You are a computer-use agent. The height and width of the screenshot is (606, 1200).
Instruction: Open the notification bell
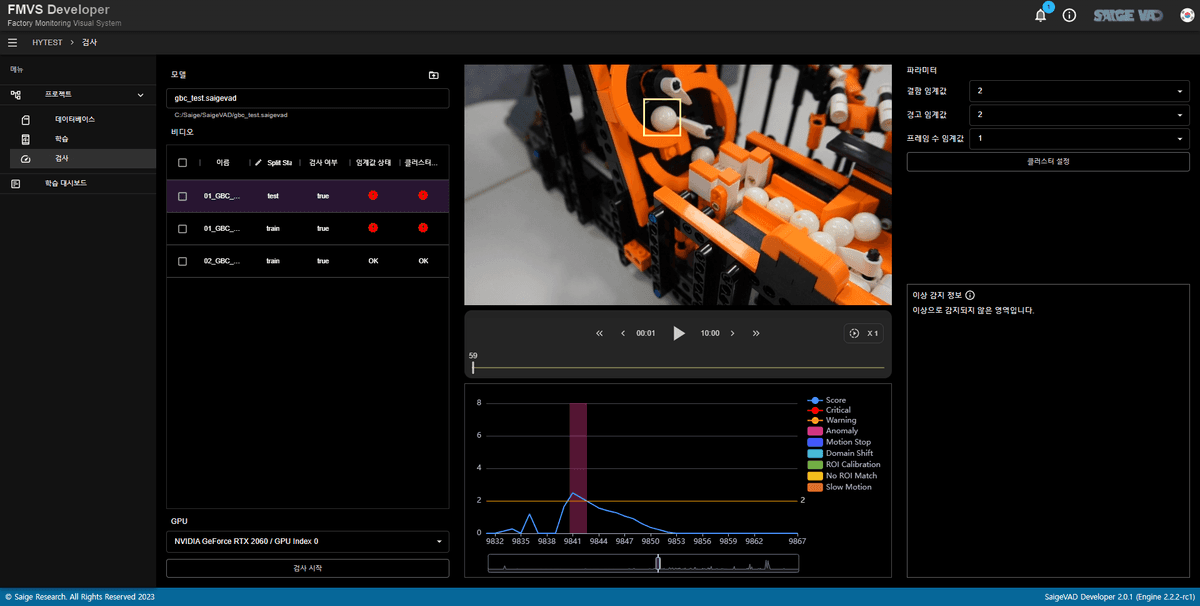pyautogui.click(x=1039, y=15)
